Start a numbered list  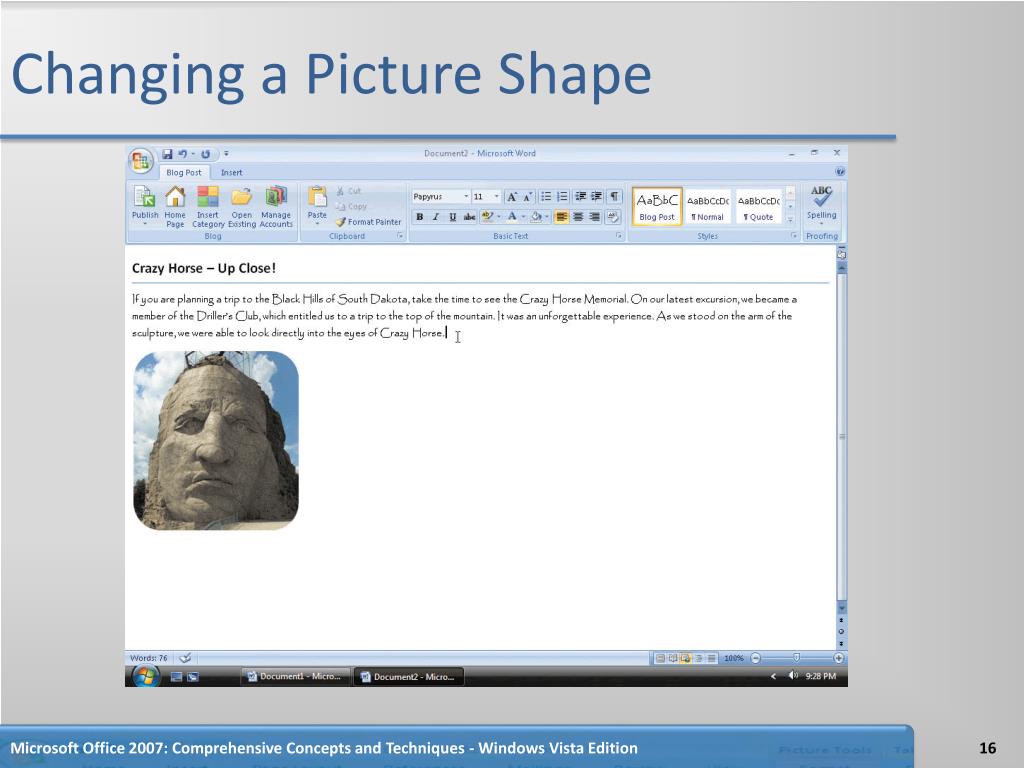562,197
